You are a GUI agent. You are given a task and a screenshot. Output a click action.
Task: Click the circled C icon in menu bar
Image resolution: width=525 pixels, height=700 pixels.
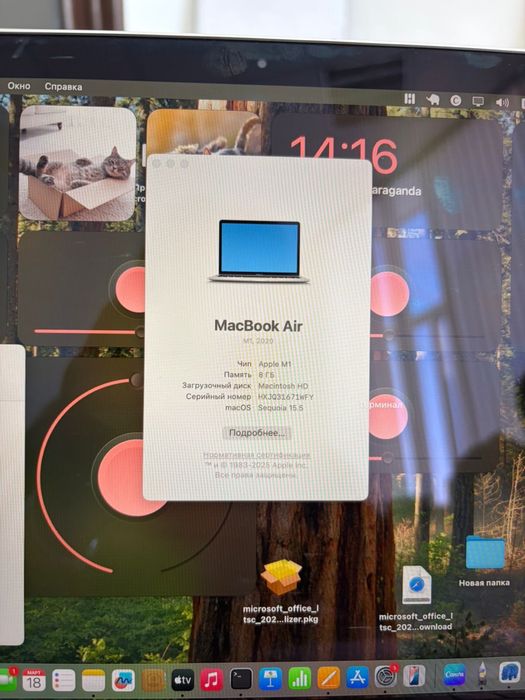pyautogui.click(x=455, y=100)
